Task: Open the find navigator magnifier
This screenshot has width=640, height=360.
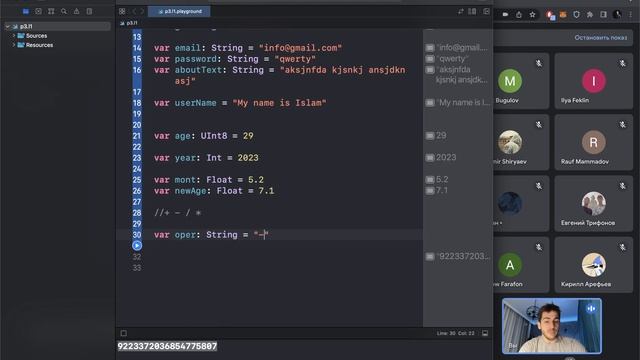Action: (64, 11)
